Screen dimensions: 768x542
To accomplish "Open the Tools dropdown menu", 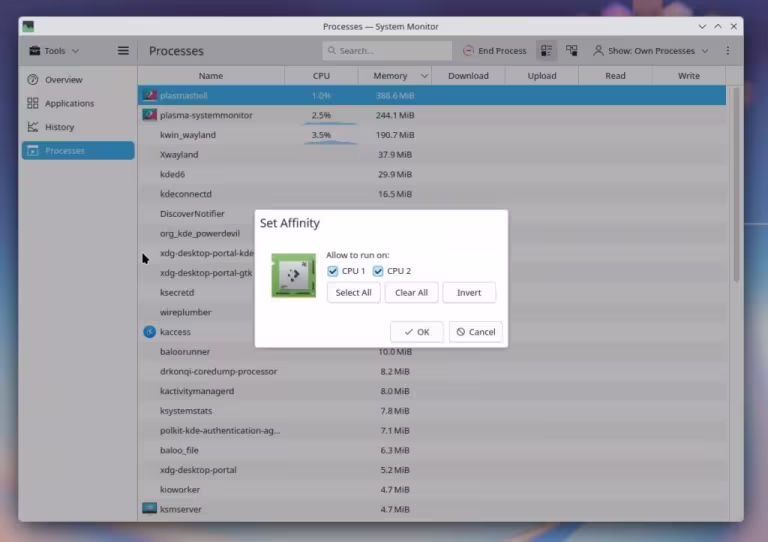I will [54, 50].
